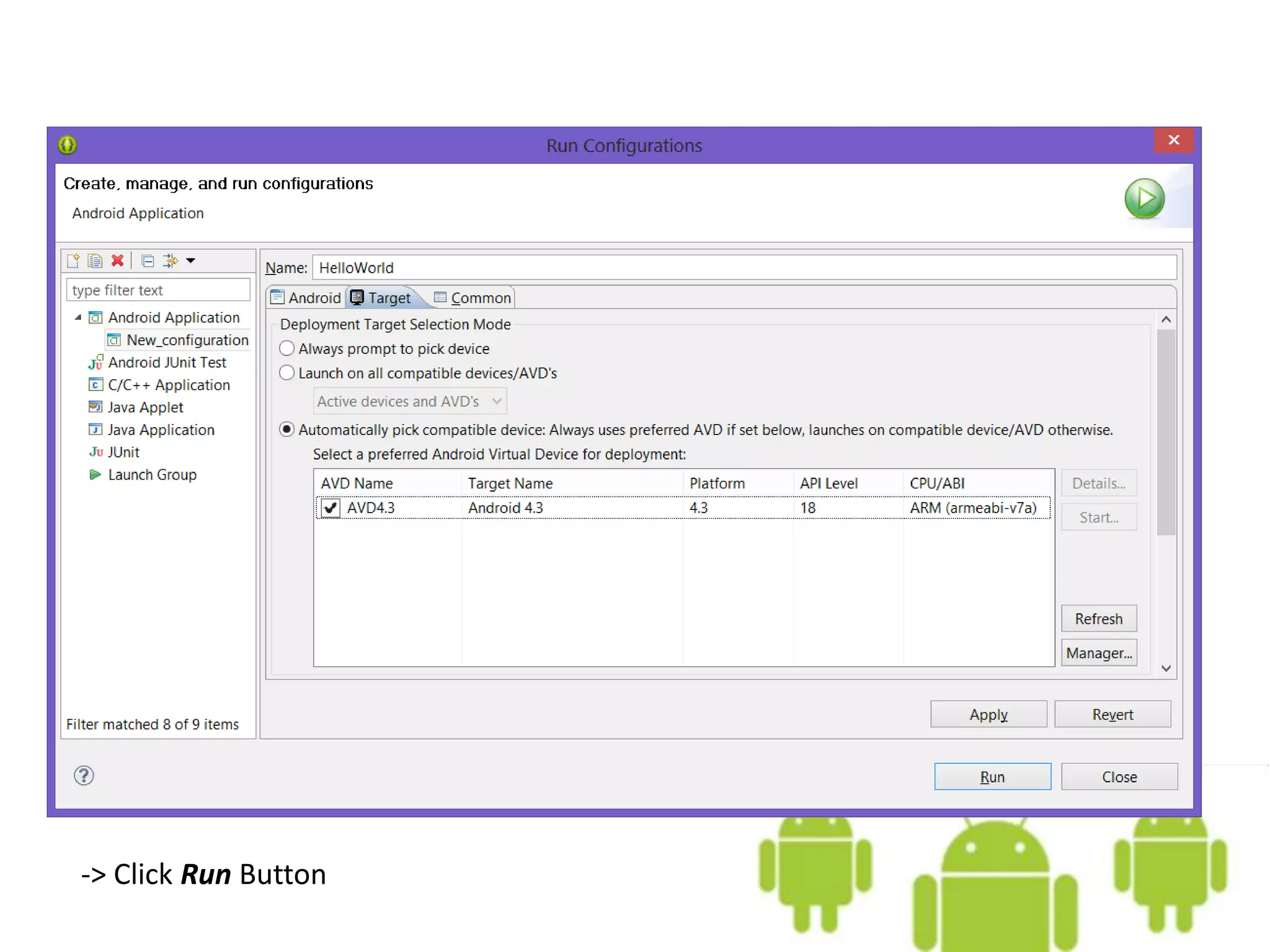Close the Run Configurations dialog window
The width and height of the screenshot is (1270, 952).
[x=1174, y=140]
